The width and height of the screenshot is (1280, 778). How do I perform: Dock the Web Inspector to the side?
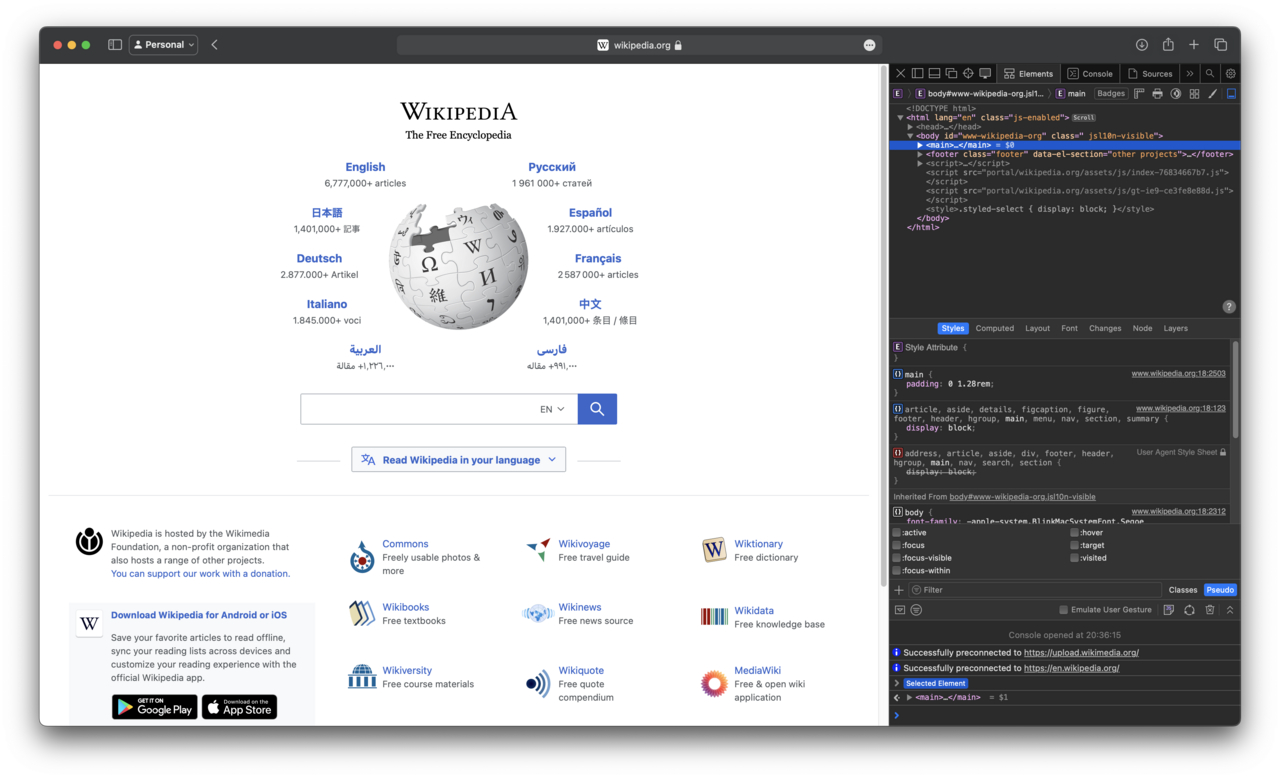tap(917, 73)
